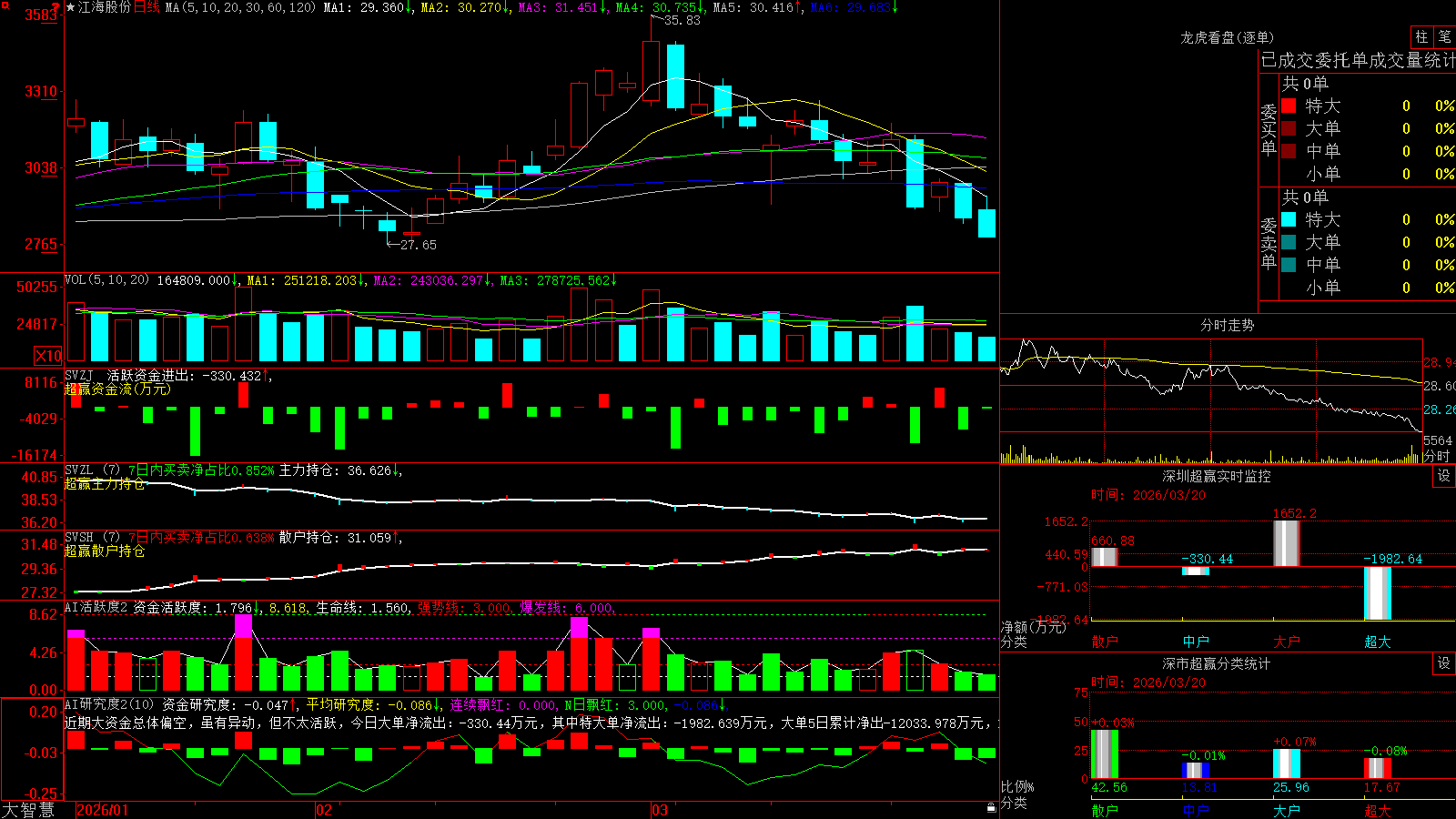Click the 分时 label beside intraday volume
1456x819 pixels.
click(x=1437, y=456)
